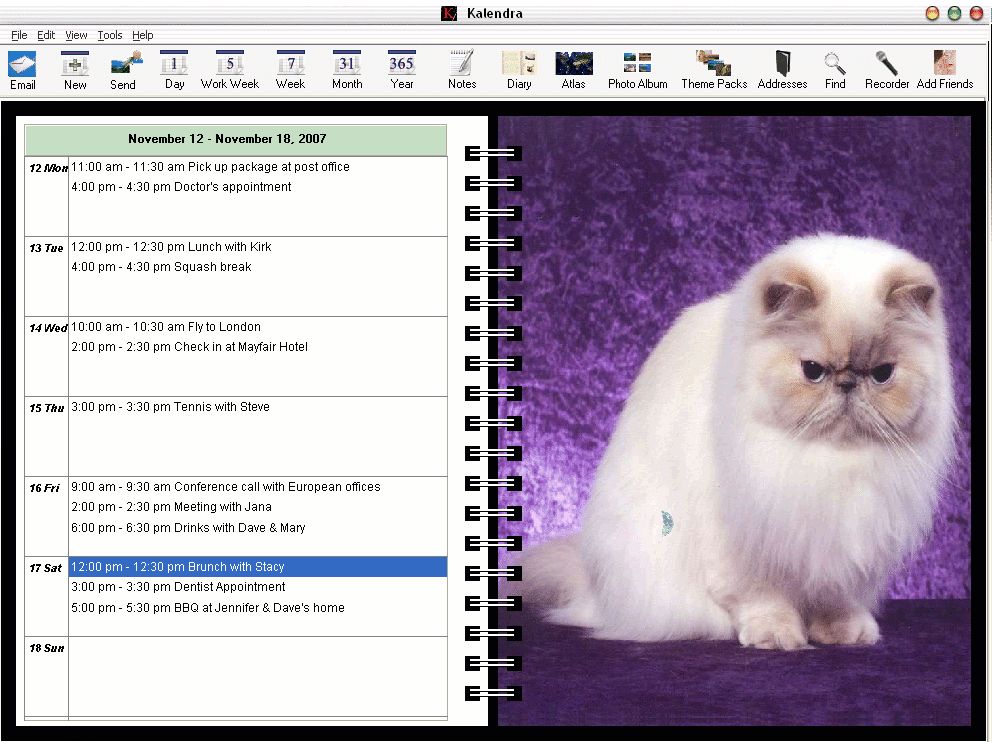Open the Addresses book

click(782, 70)
